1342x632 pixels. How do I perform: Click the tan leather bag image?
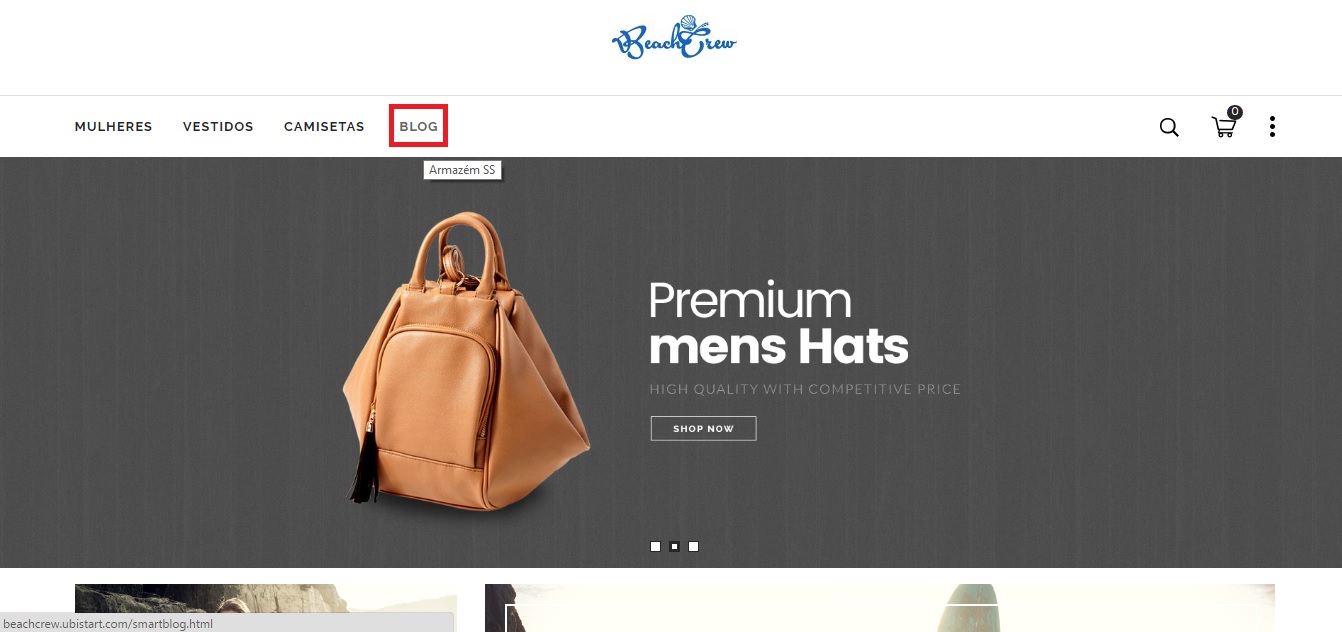[x=466, y=362]
